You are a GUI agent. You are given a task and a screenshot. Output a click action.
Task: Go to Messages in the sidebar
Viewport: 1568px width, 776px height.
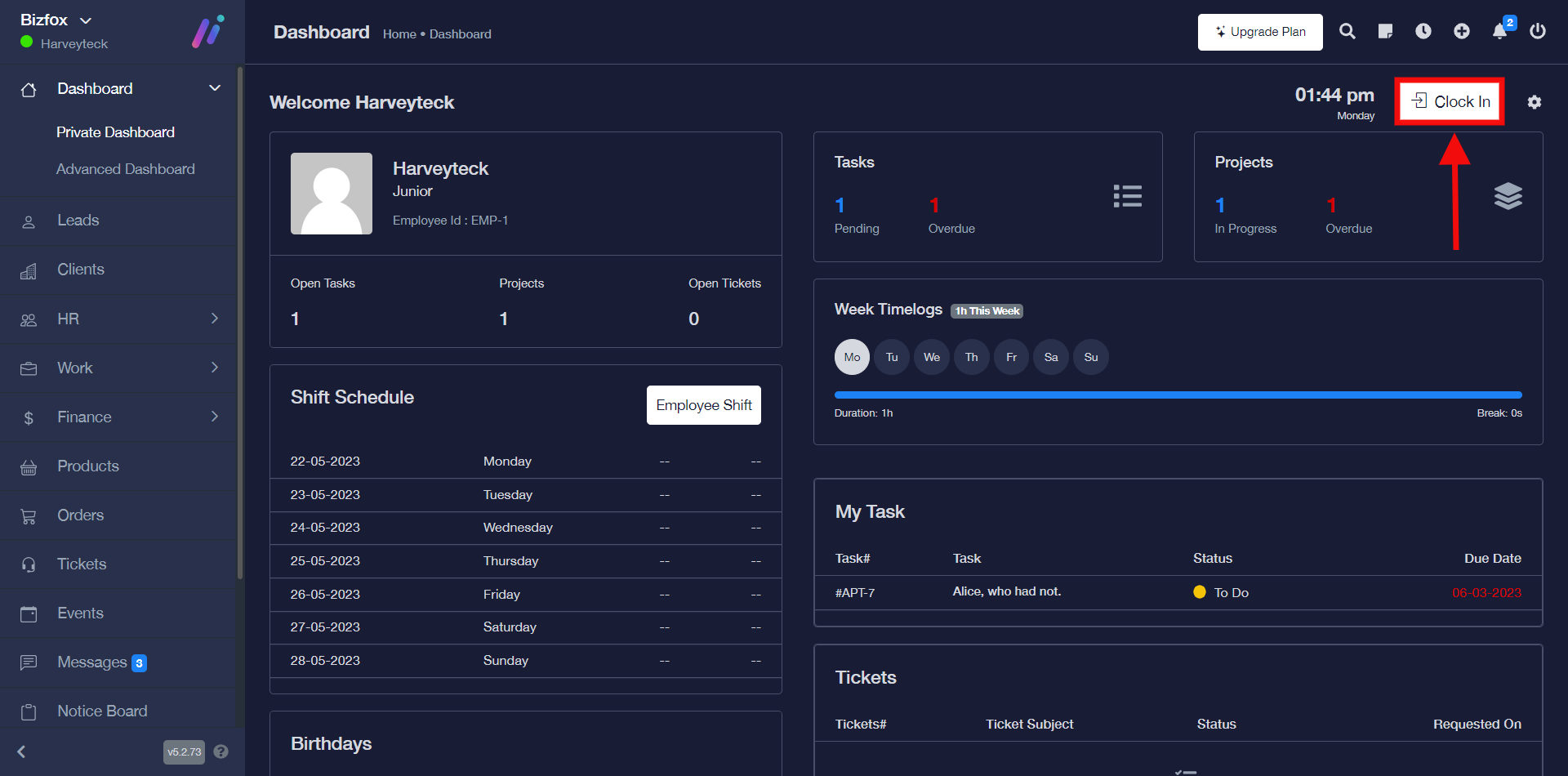[x=91, y=662]
